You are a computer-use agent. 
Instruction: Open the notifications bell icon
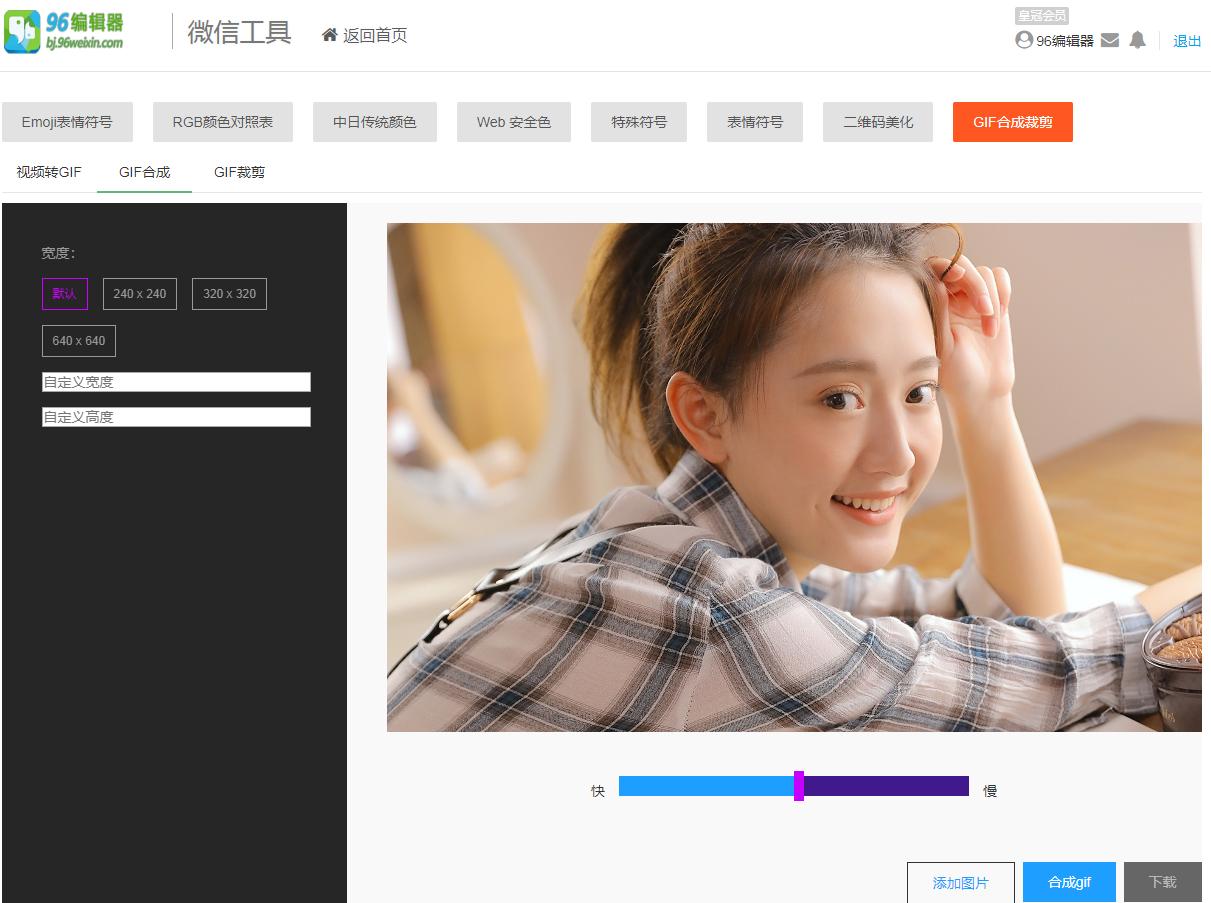1137,42
